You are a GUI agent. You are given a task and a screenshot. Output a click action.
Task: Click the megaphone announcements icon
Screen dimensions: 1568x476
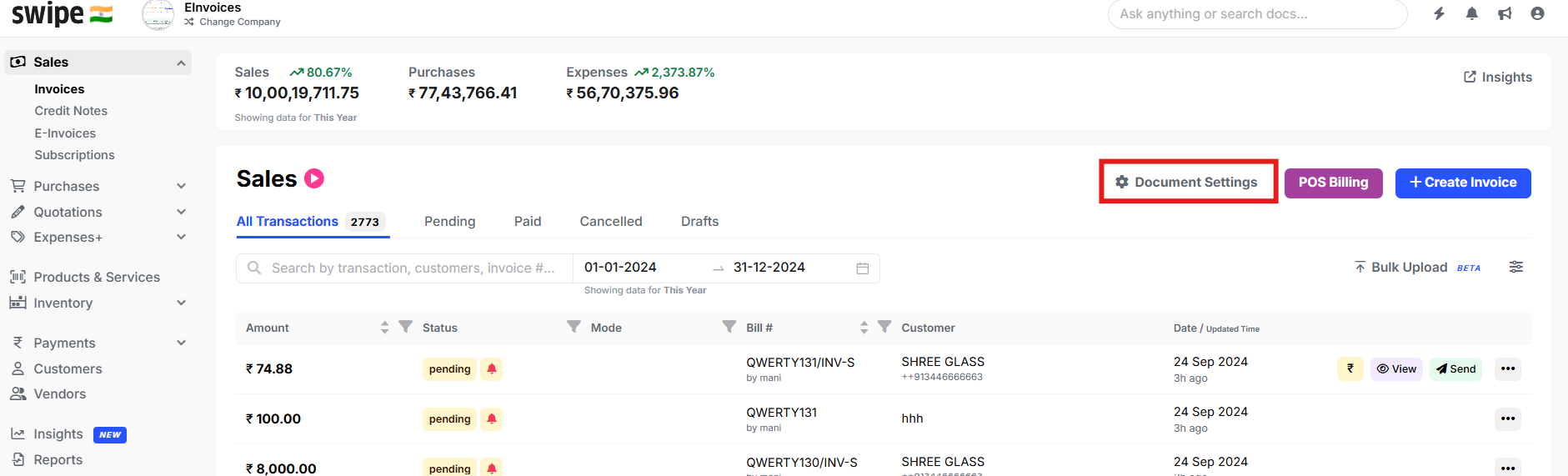click(1505, 13)
